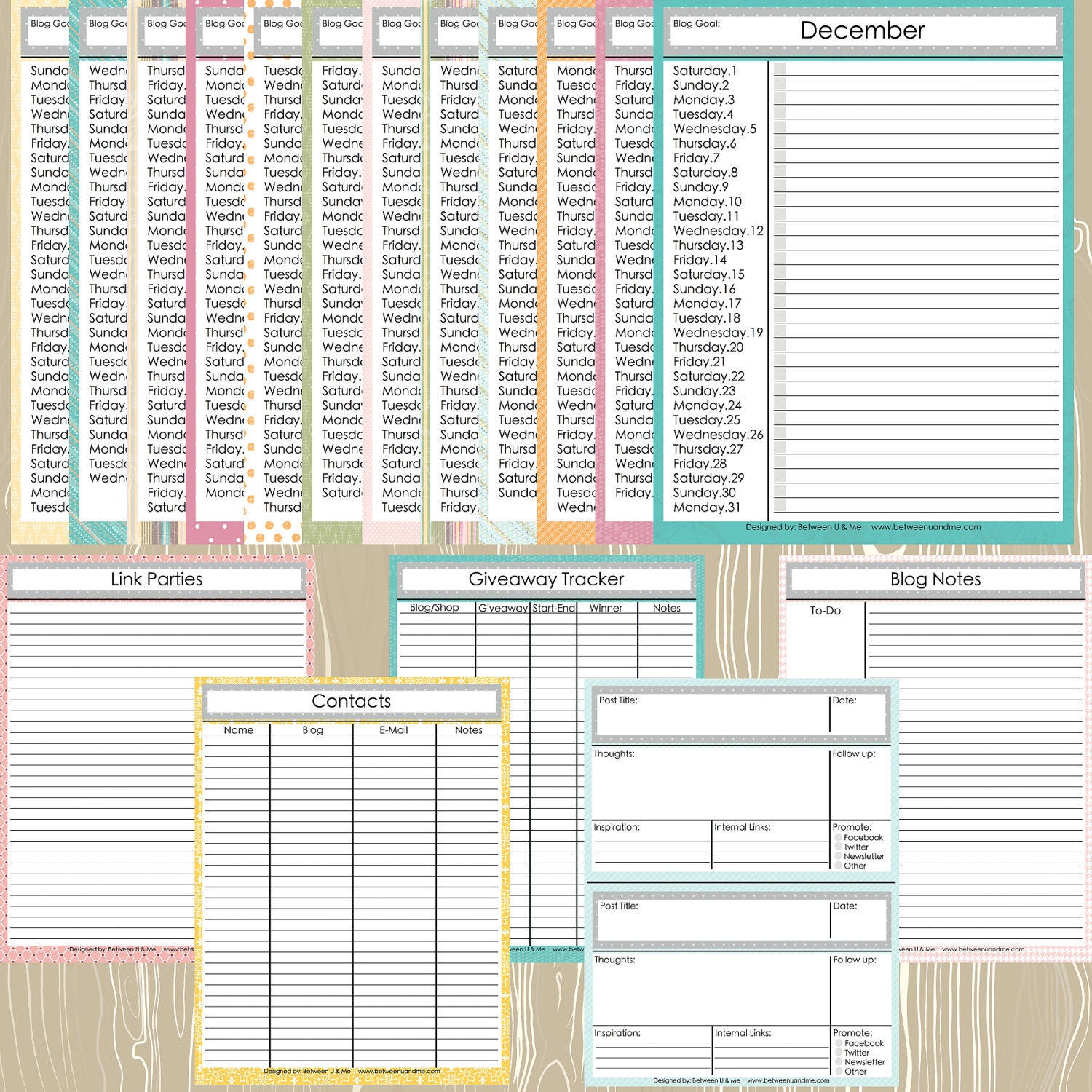
Task: Click the Internal Links lines in lower card
Action: (770, 1056)
